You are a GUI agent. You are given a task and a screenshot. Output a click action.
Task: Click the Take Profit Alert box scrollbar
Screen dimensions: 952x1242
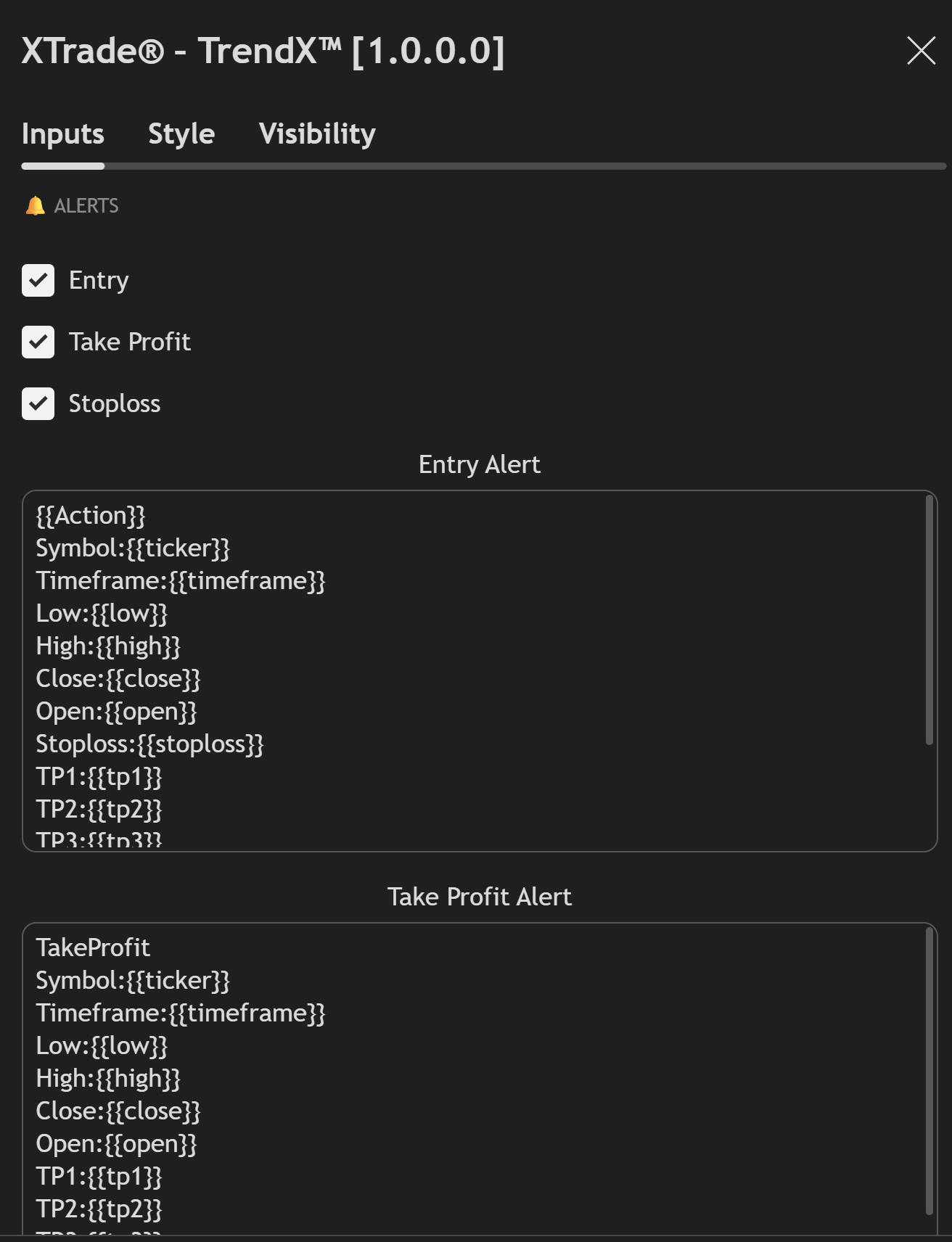pyautogui.click(x=929, y=1071)
